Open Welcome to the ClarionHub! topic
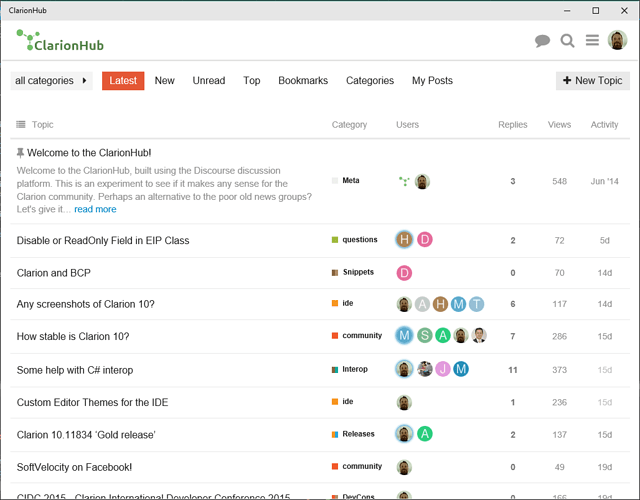Image resolution: width=640 pixels, height=500 pixels. pos(89,153)
